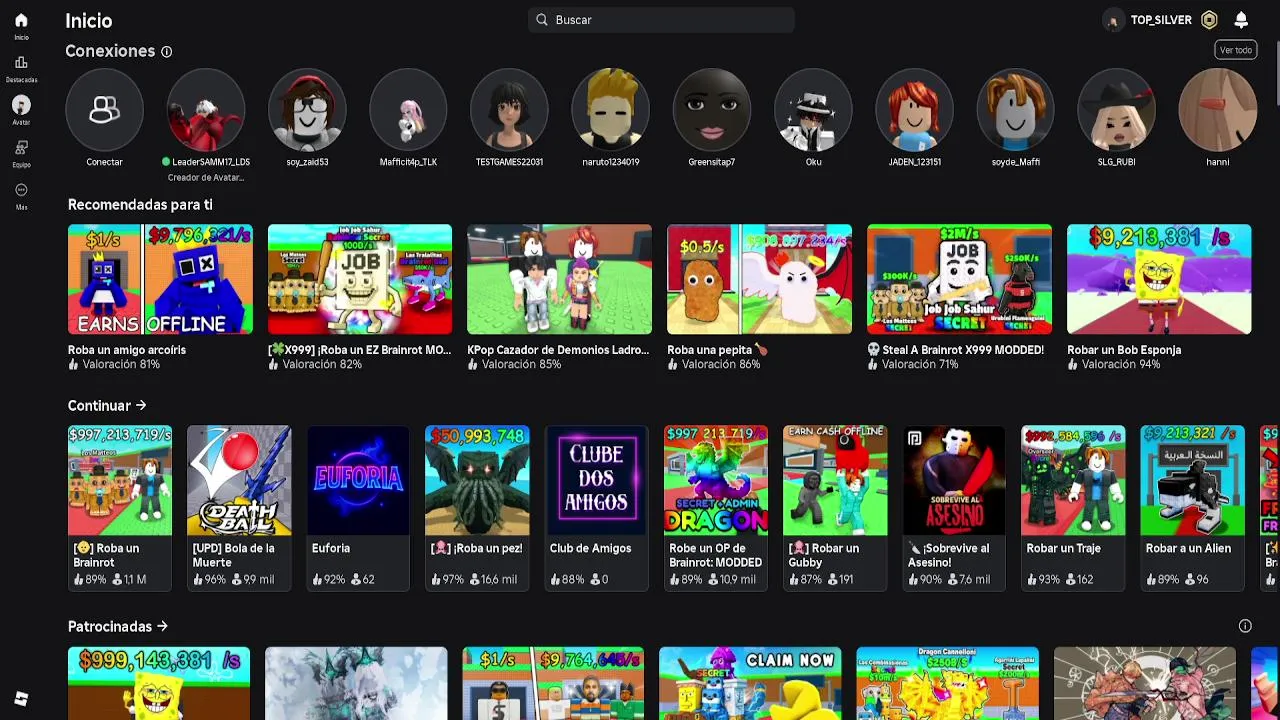Image resolution: width=1280 pixels, height=720 pixels.
Task: Open Roba un EZ Brainrot game thumbnail
Action: tap(360, 279)
